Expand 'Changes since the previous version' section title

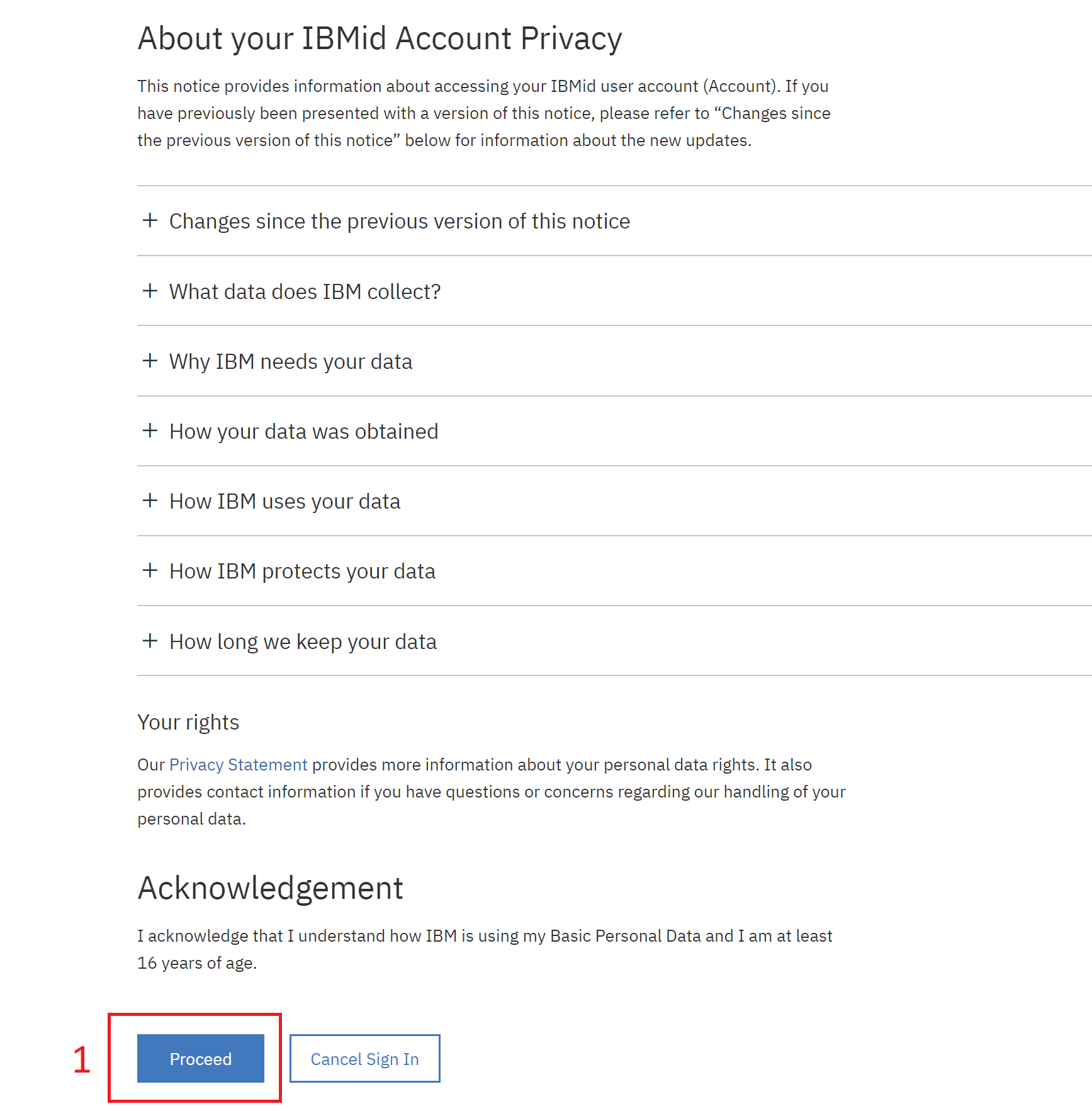(399, 222)
